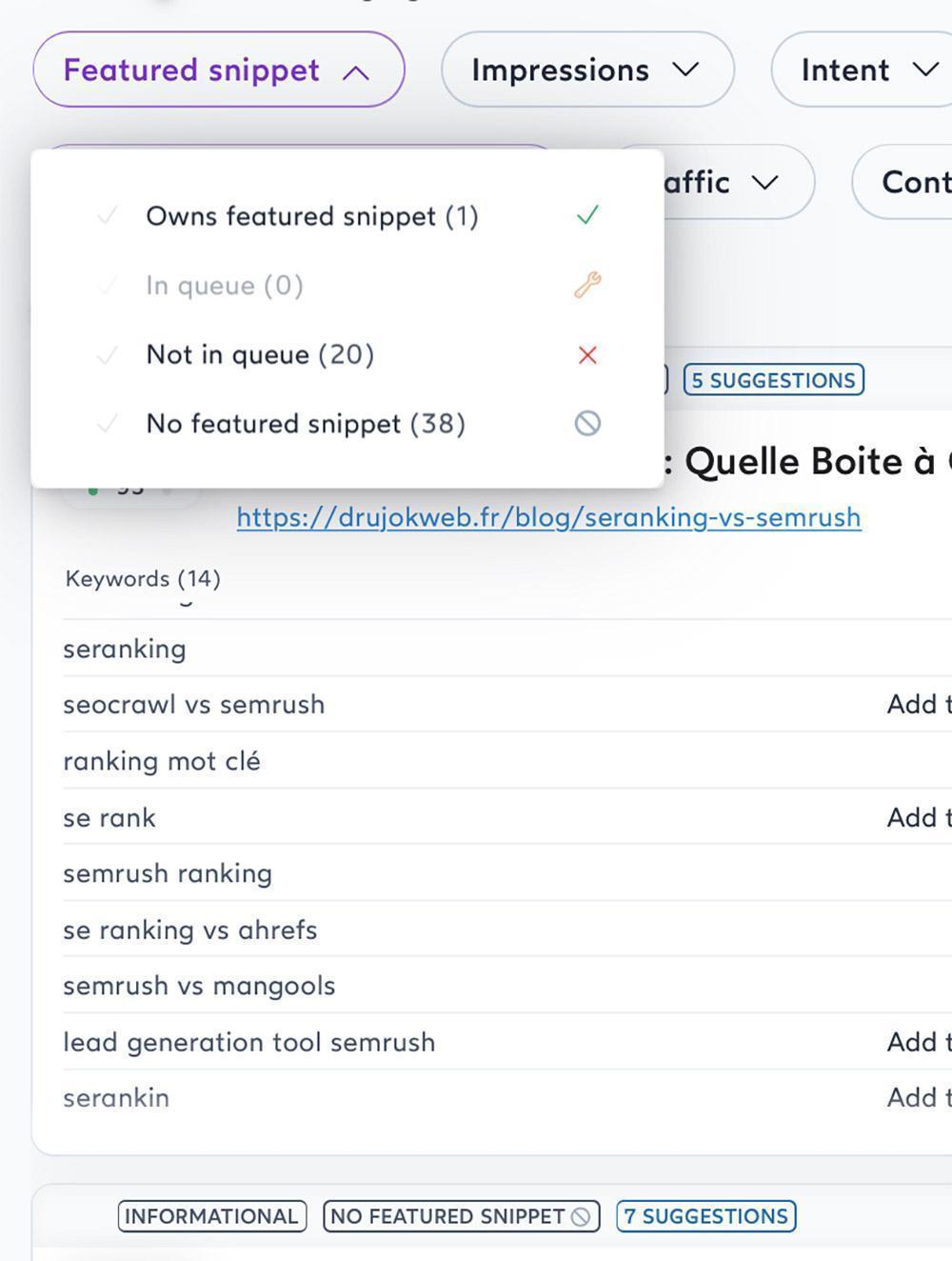The image size is (952, 1261).
Task: Open the Impressions filter dropdown
Action: coord(587,70)
